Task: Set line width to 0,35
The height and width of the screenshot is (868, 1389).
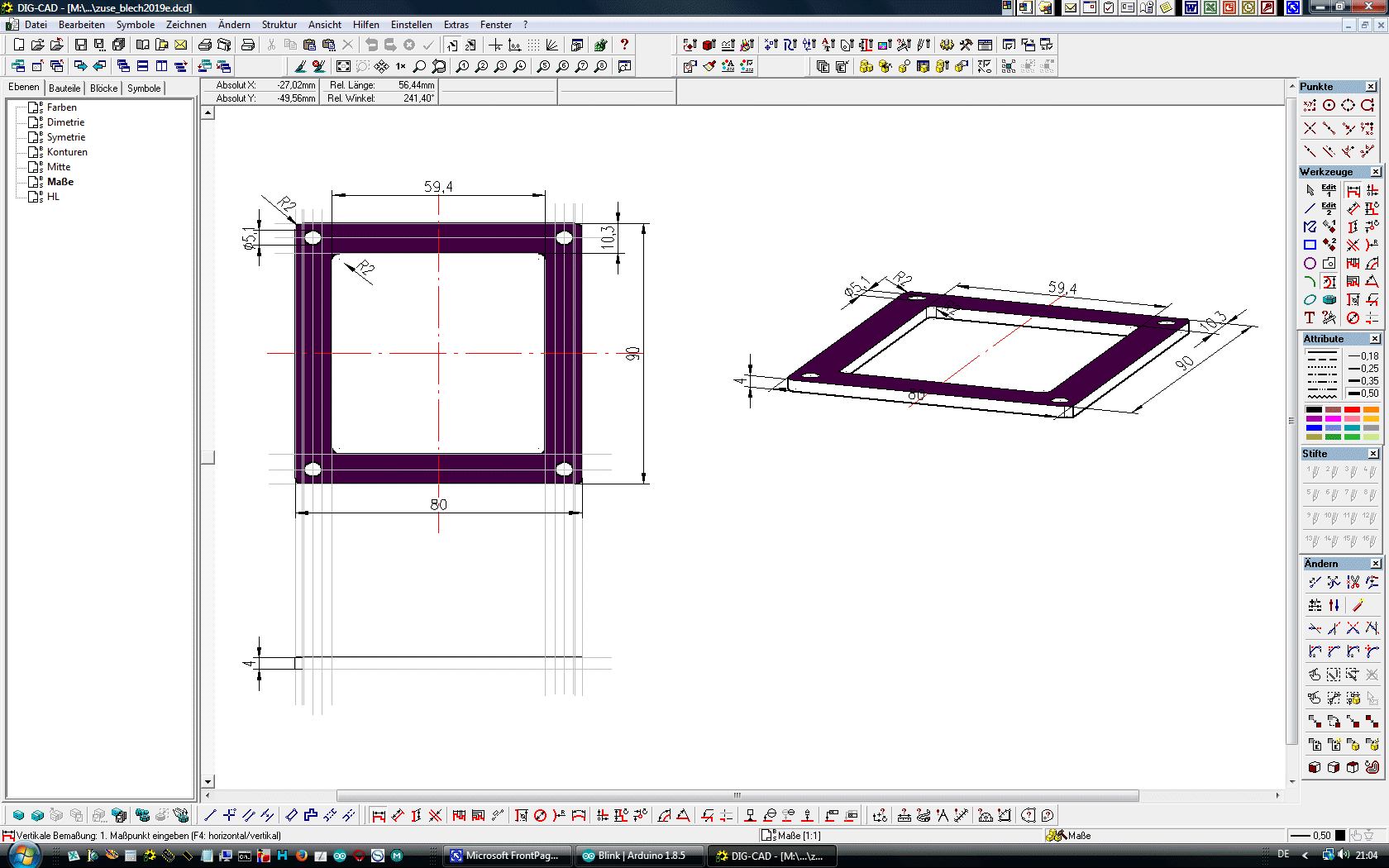Action: coord(1363,381)
